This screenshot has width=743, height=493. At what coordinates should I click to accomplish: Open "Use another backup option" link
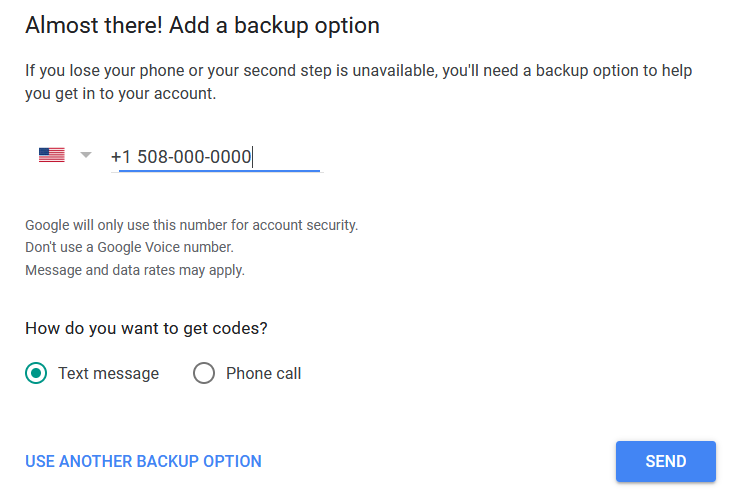point(143,461)
